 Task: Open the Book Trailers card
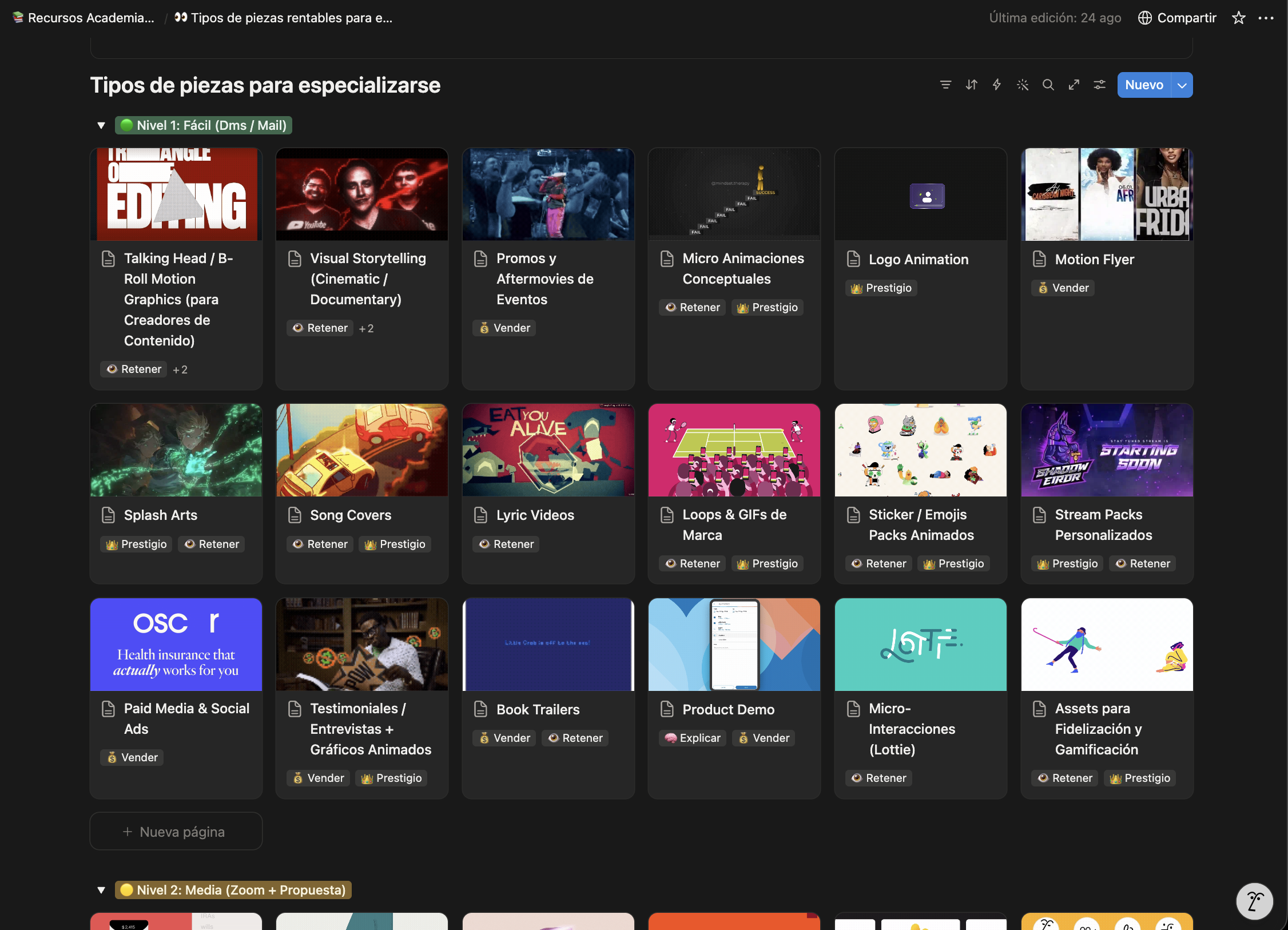(x=548, y=698)
